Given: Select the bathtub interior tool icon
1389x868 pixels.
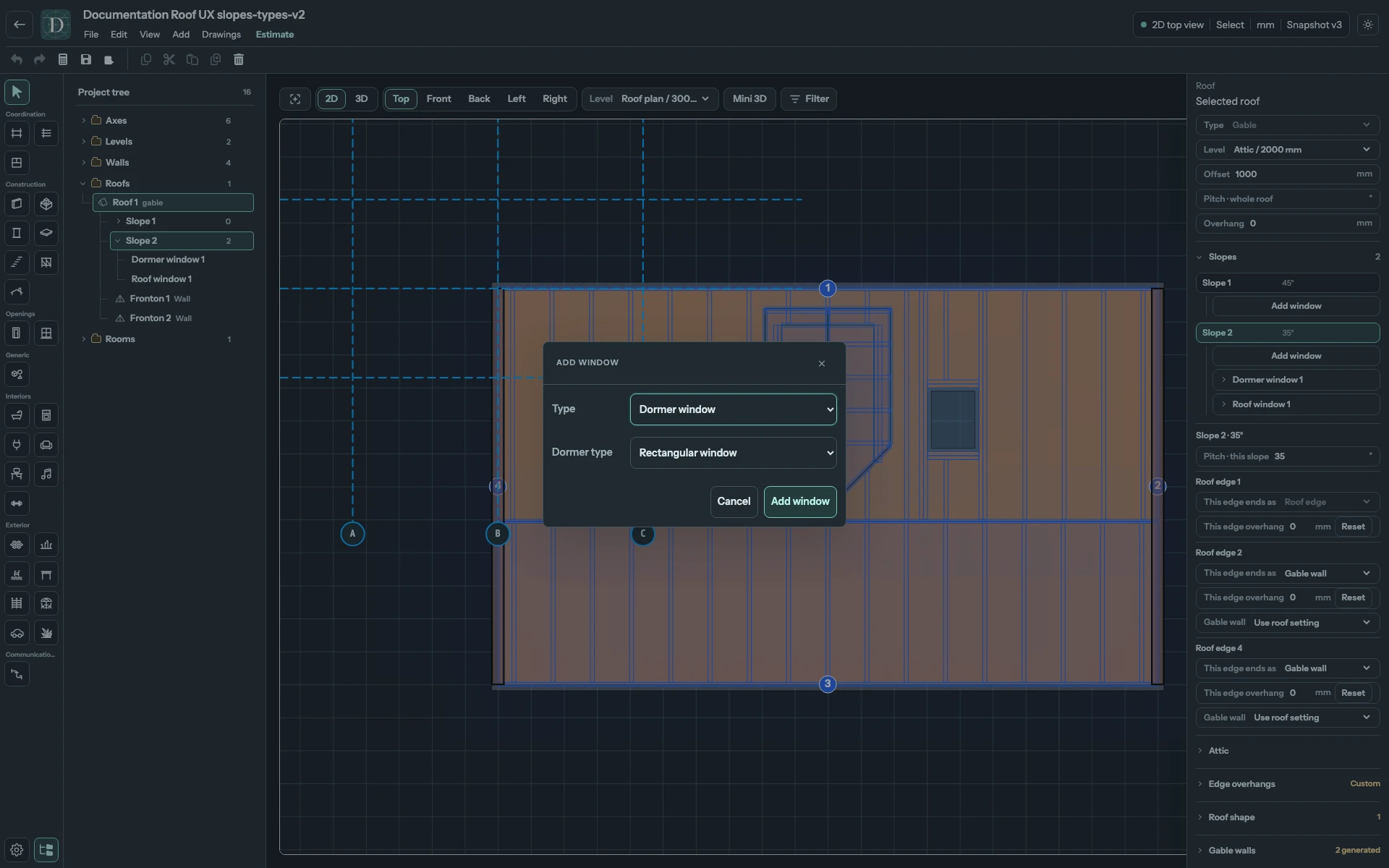Looking at the screenshot, I should 17,415.
